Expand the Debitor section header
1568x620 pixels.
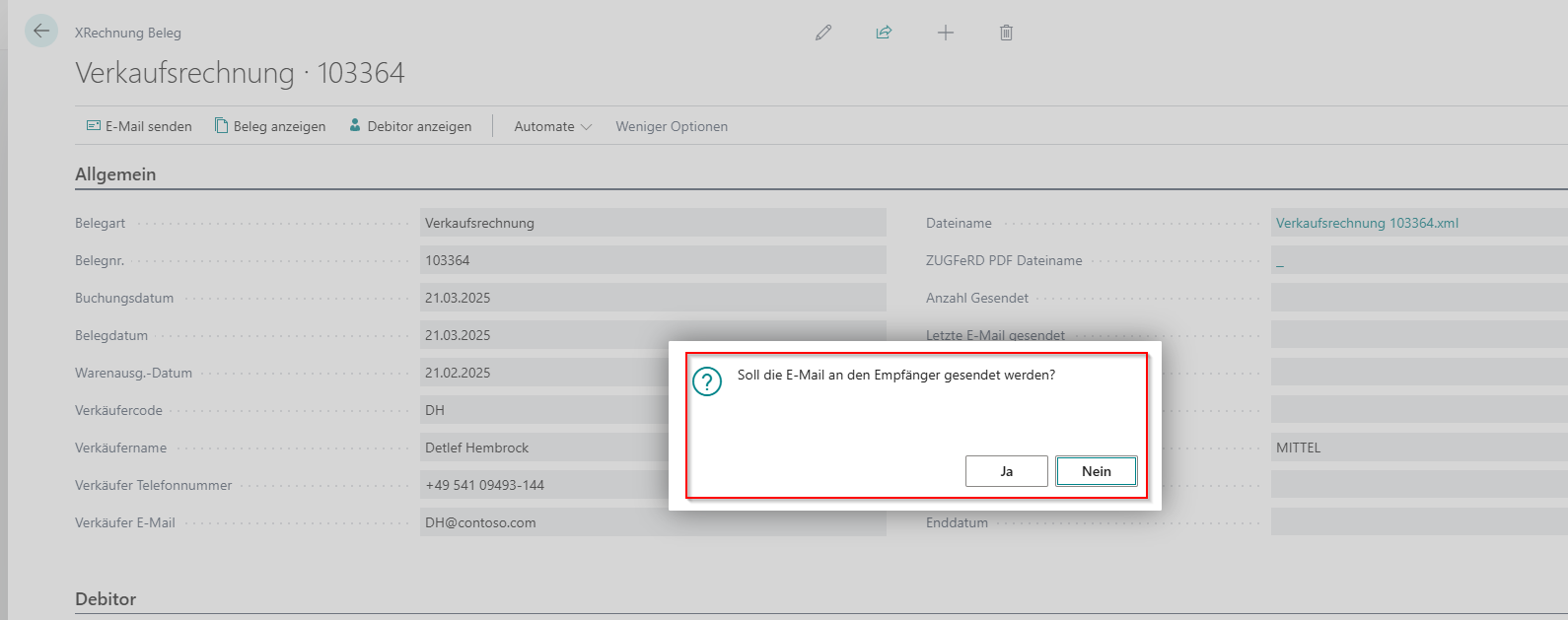coord(106,599)
